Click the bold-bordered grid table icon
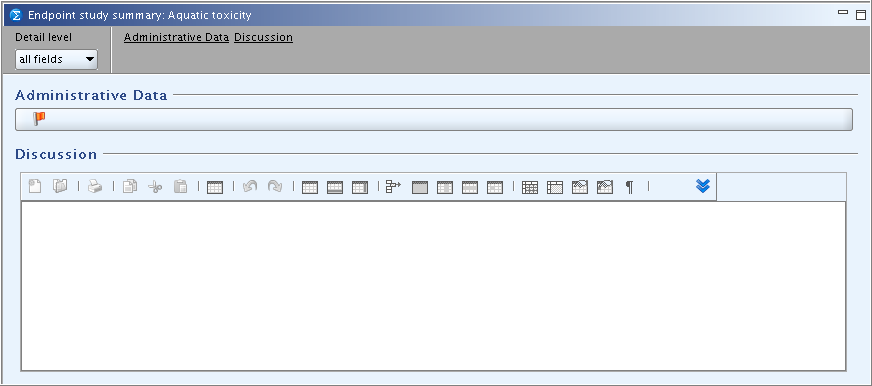872x386 pixels. [x=530, y=187]
